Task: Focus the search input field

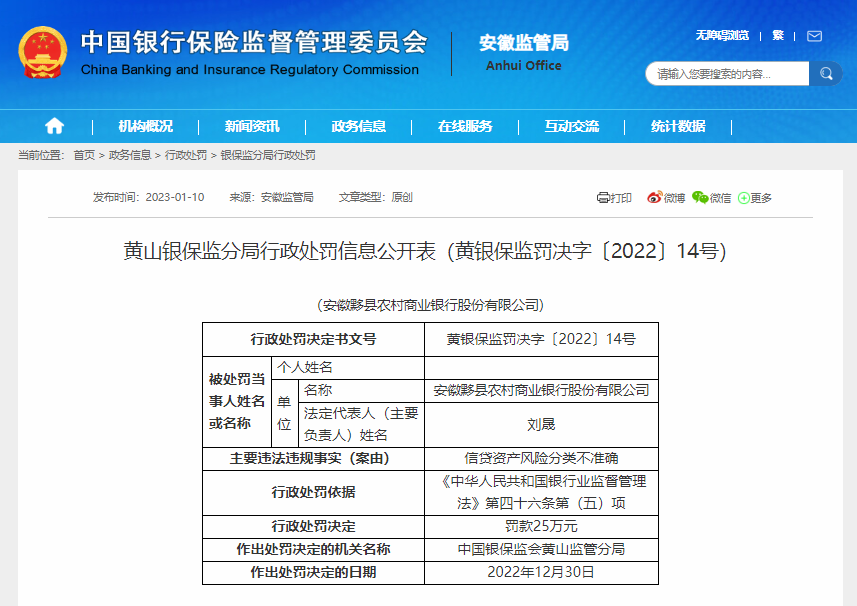Action: coord(727,73)
